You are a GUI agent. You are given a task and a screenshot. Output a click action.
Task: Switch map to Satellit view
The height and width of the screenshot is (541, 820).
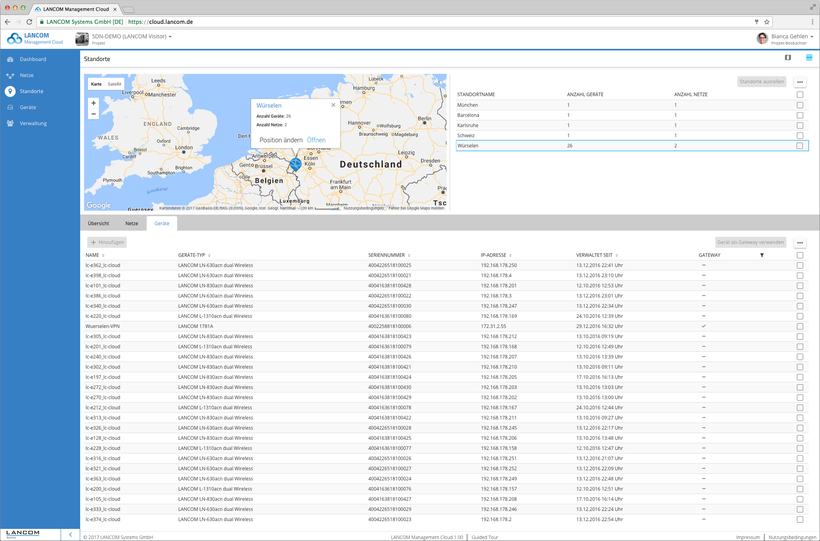click(115, 84)
